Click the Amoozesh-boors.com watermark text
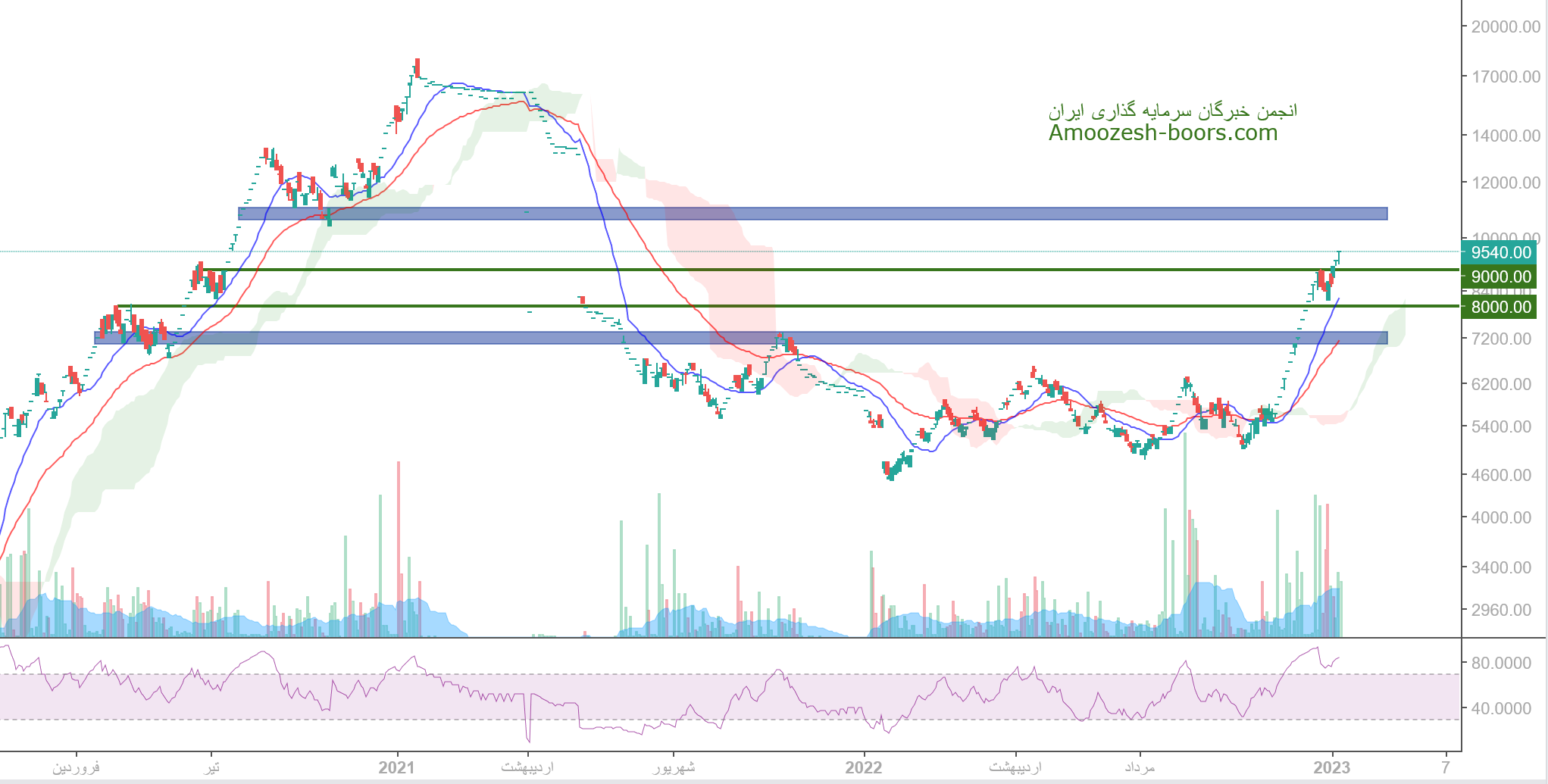The height and width of the screenshot is (784, 1548). 1162,133
